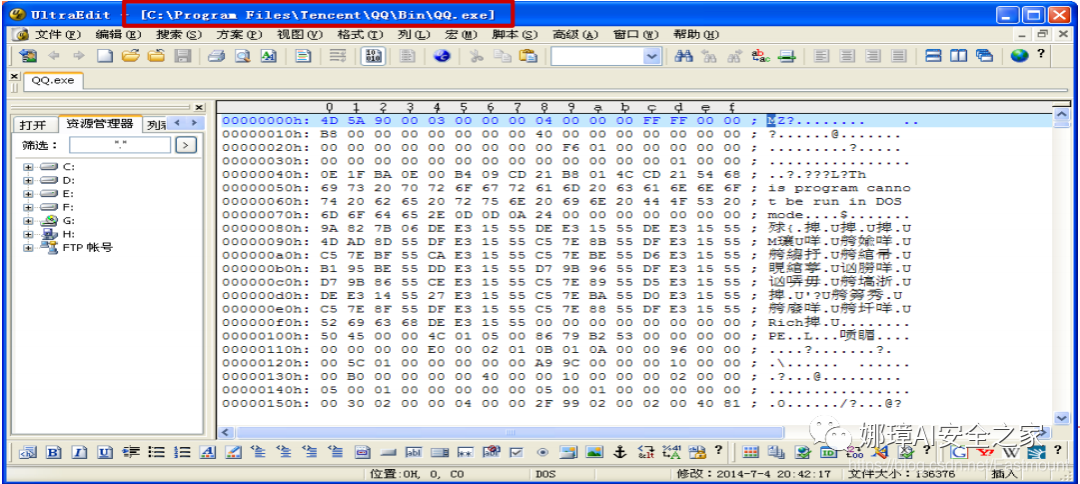Click the globe web browser icon
This screenshot has width=1080, height=484.
[1019, 56]
